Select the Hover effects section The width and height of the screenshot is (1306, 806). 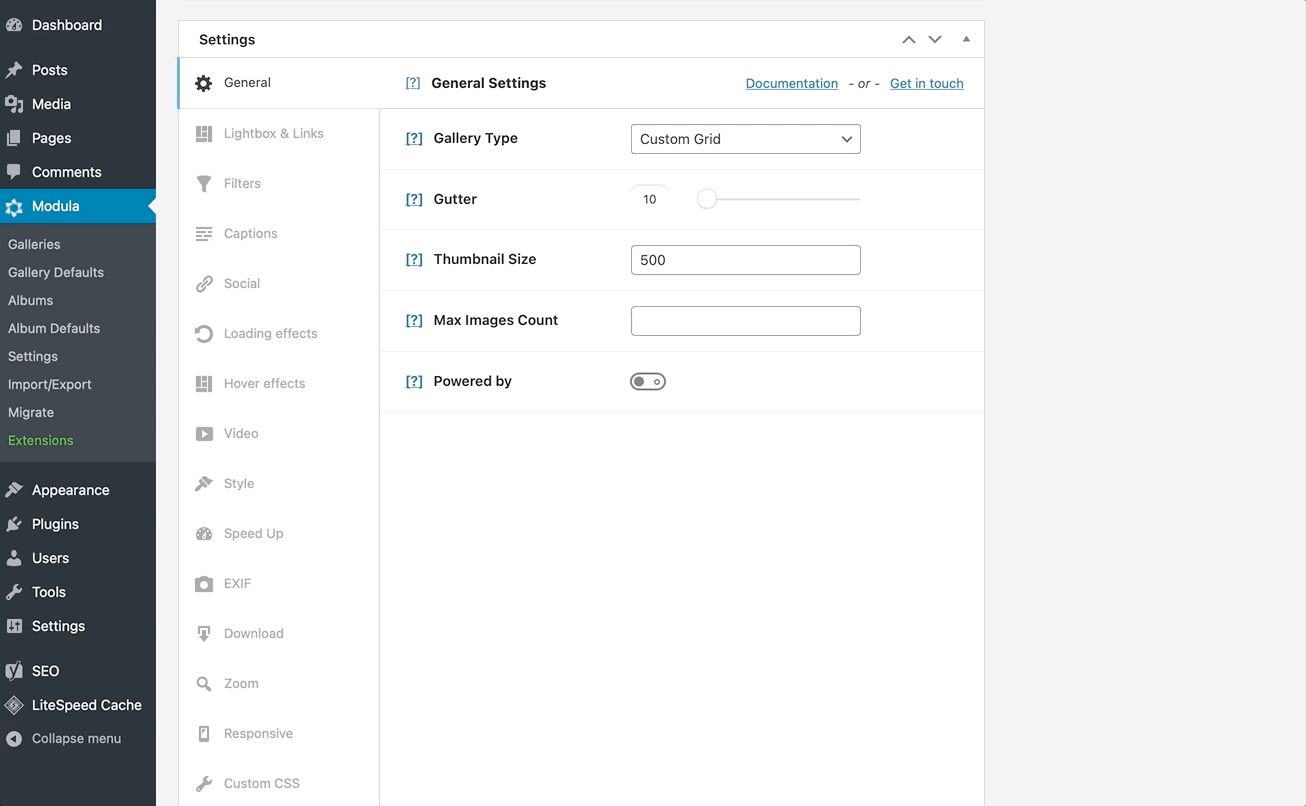click(x=249, y=383)
